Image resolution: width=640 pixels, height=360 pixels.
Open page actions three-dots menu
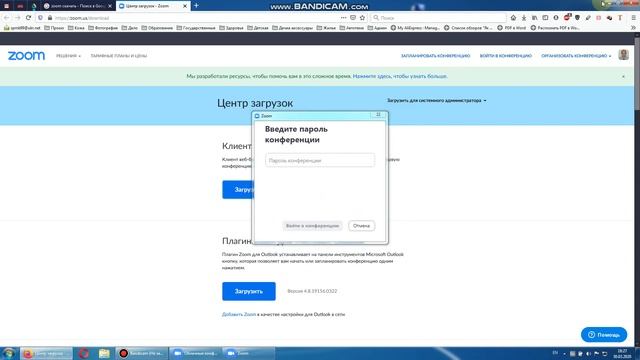tap(343, 18)
